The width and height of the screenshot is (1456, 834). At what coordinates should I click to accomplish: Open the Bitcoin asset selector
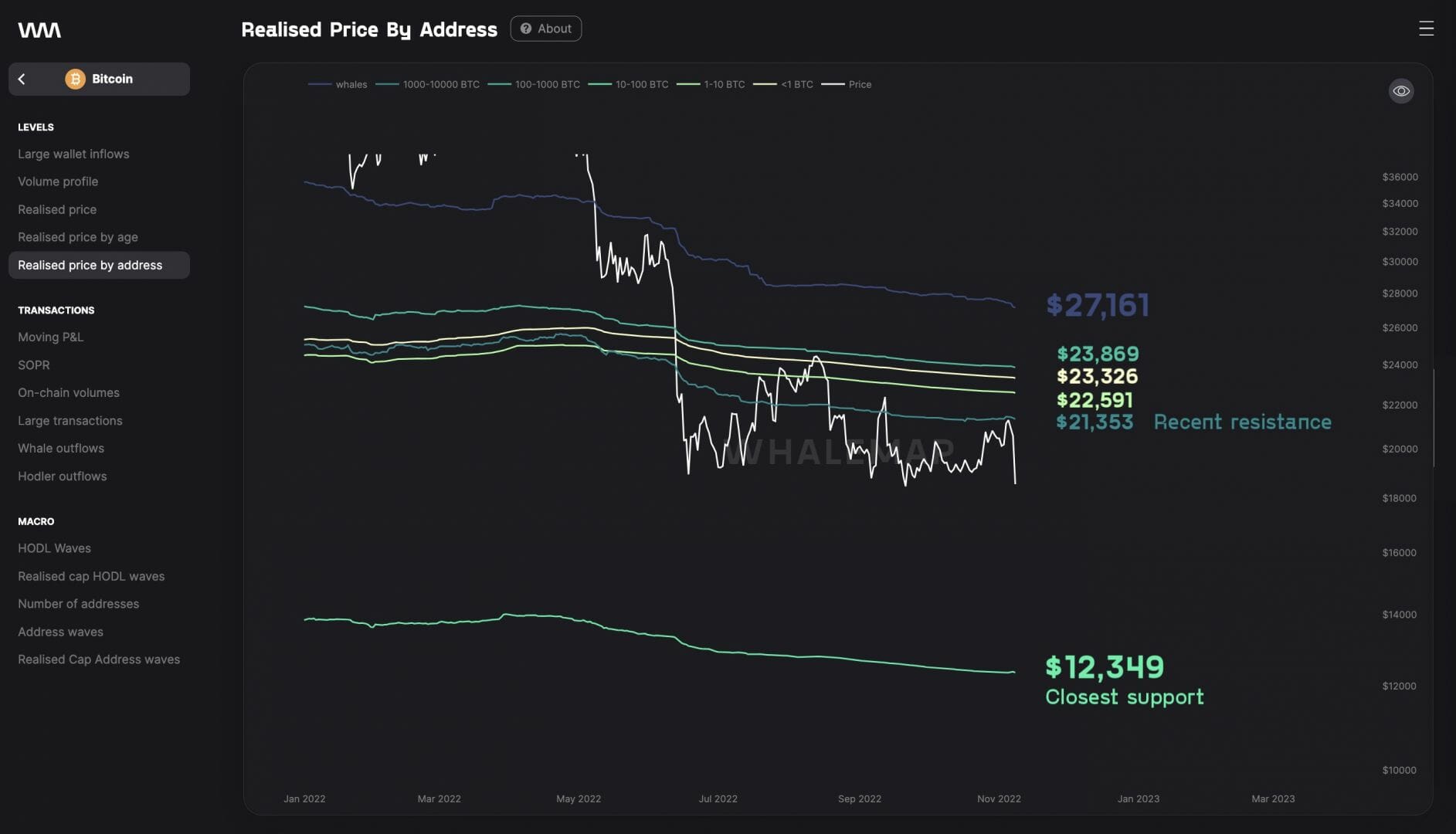[99, 79]
